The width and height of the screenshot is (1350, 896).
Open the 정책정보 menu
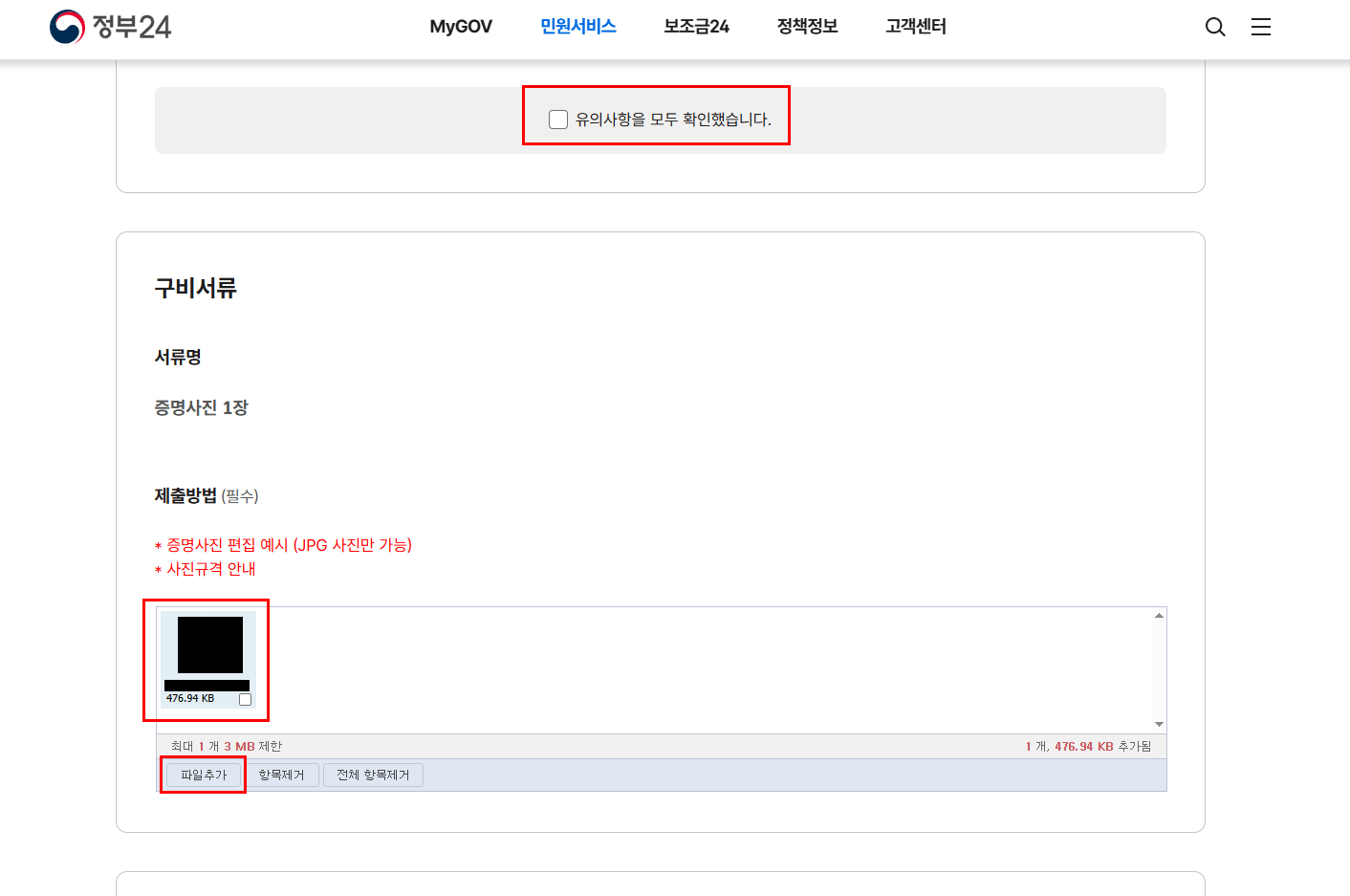coord(808,27)
